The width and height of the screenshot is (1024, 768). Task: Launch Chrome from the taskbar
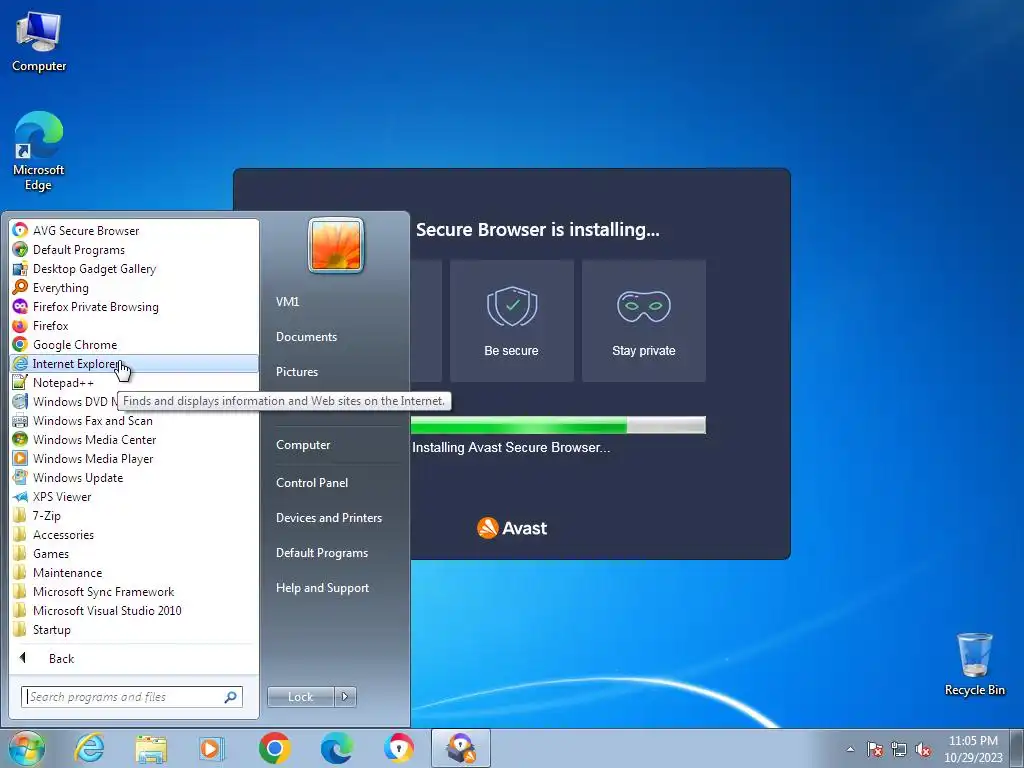[x=274, y=748]
